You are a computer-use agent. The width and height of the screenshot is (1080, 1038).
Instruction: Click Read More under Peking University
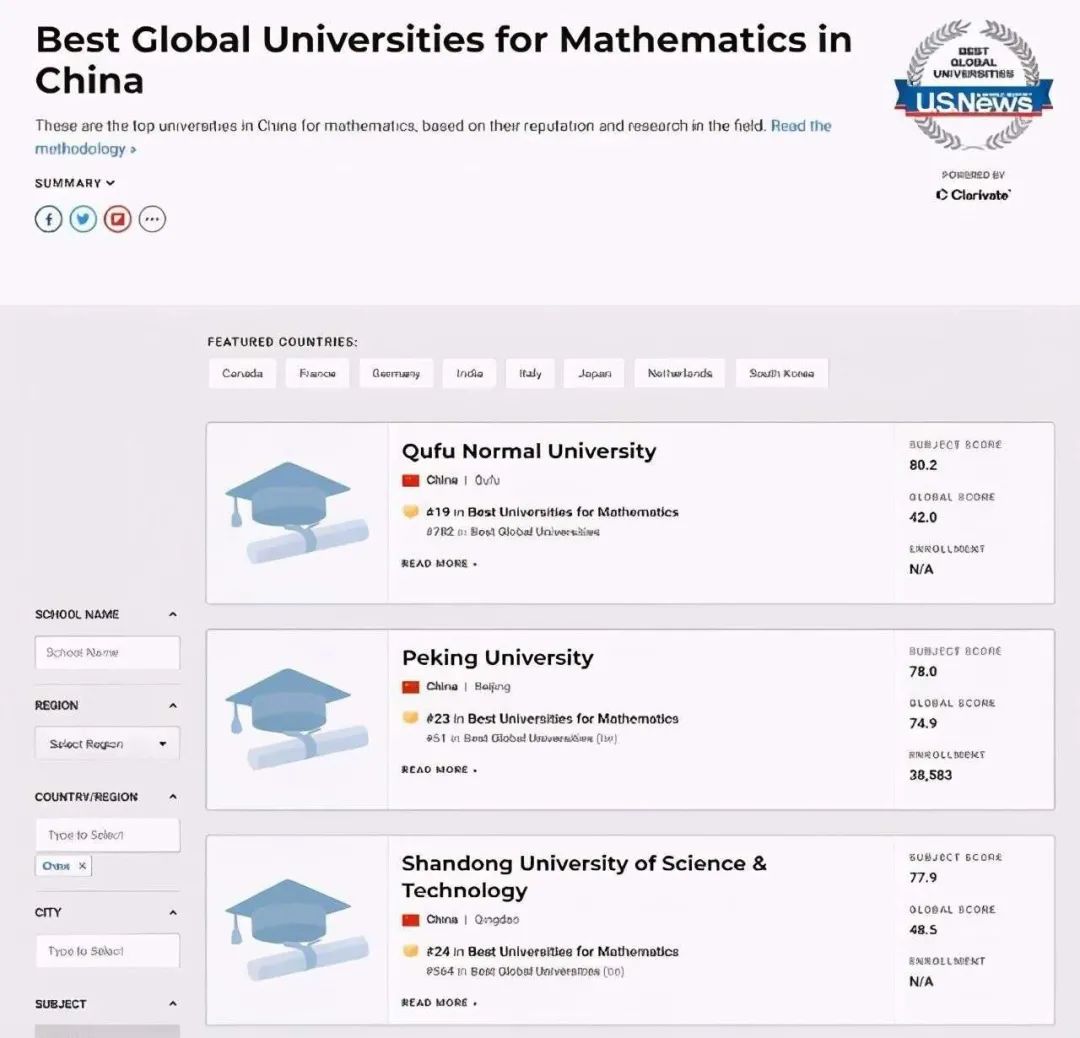tap(439, 769)
